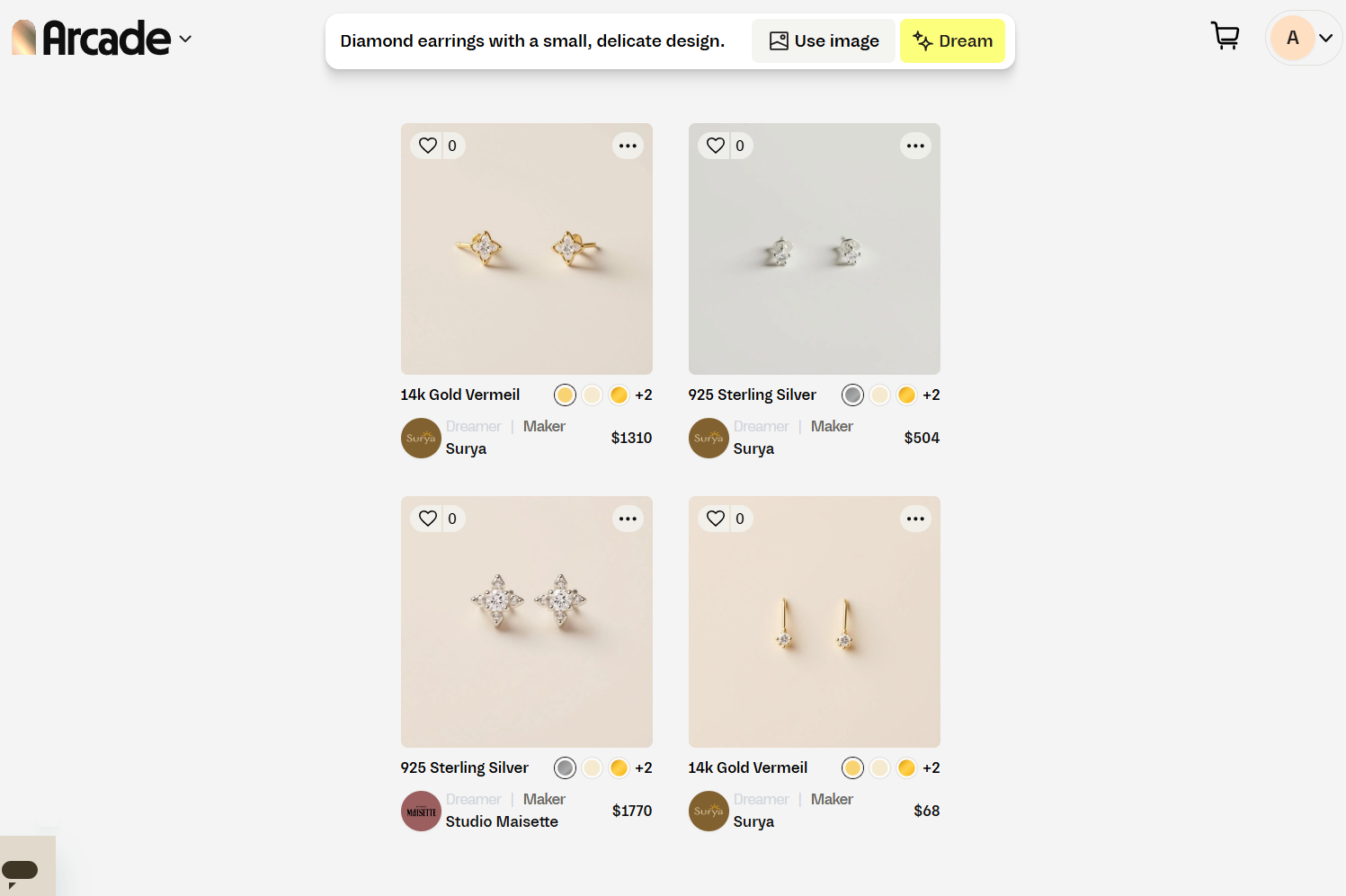
Task: Open options menu on $504 earrings
Action: point(915,146)
